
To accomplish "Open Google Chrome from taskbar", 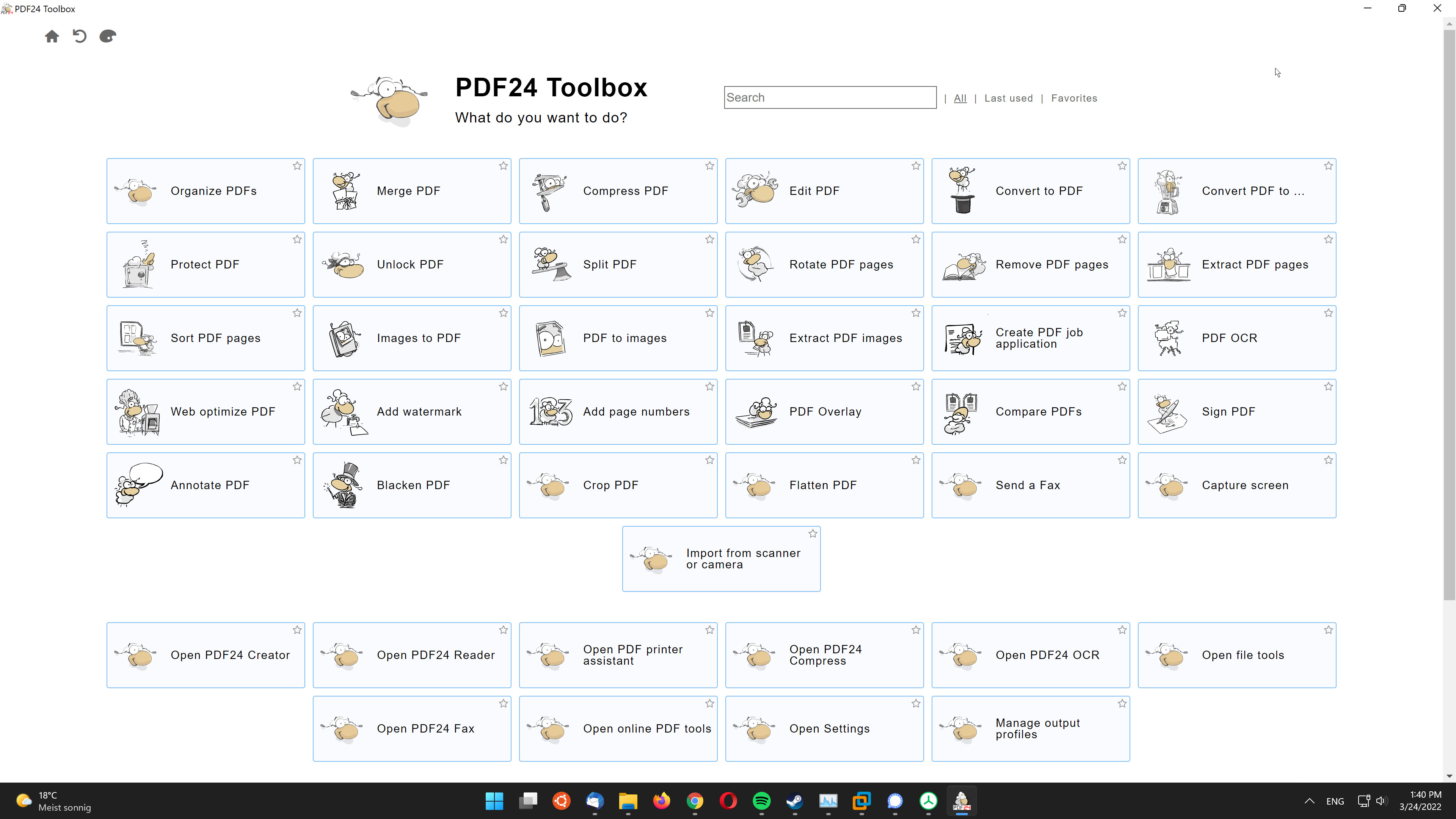I will tap(695, 801).
